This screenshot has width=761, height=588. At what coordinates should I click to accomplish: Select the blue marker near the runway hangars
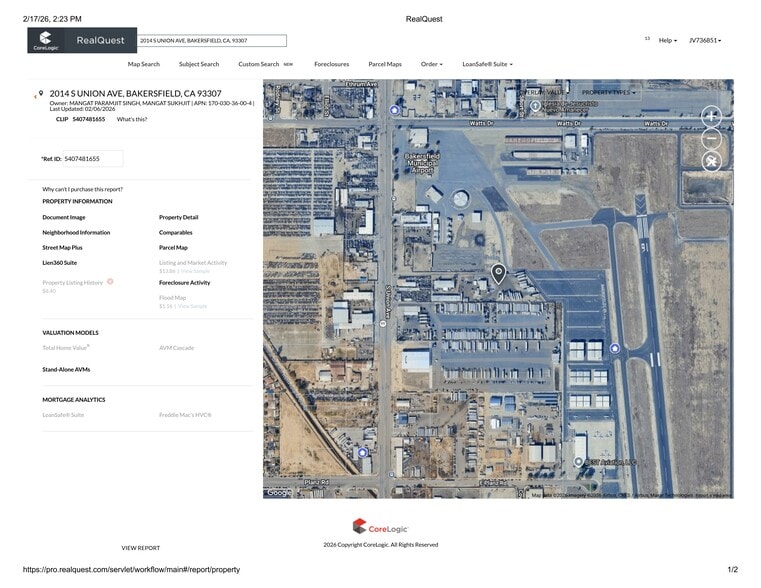coord(615,348)
